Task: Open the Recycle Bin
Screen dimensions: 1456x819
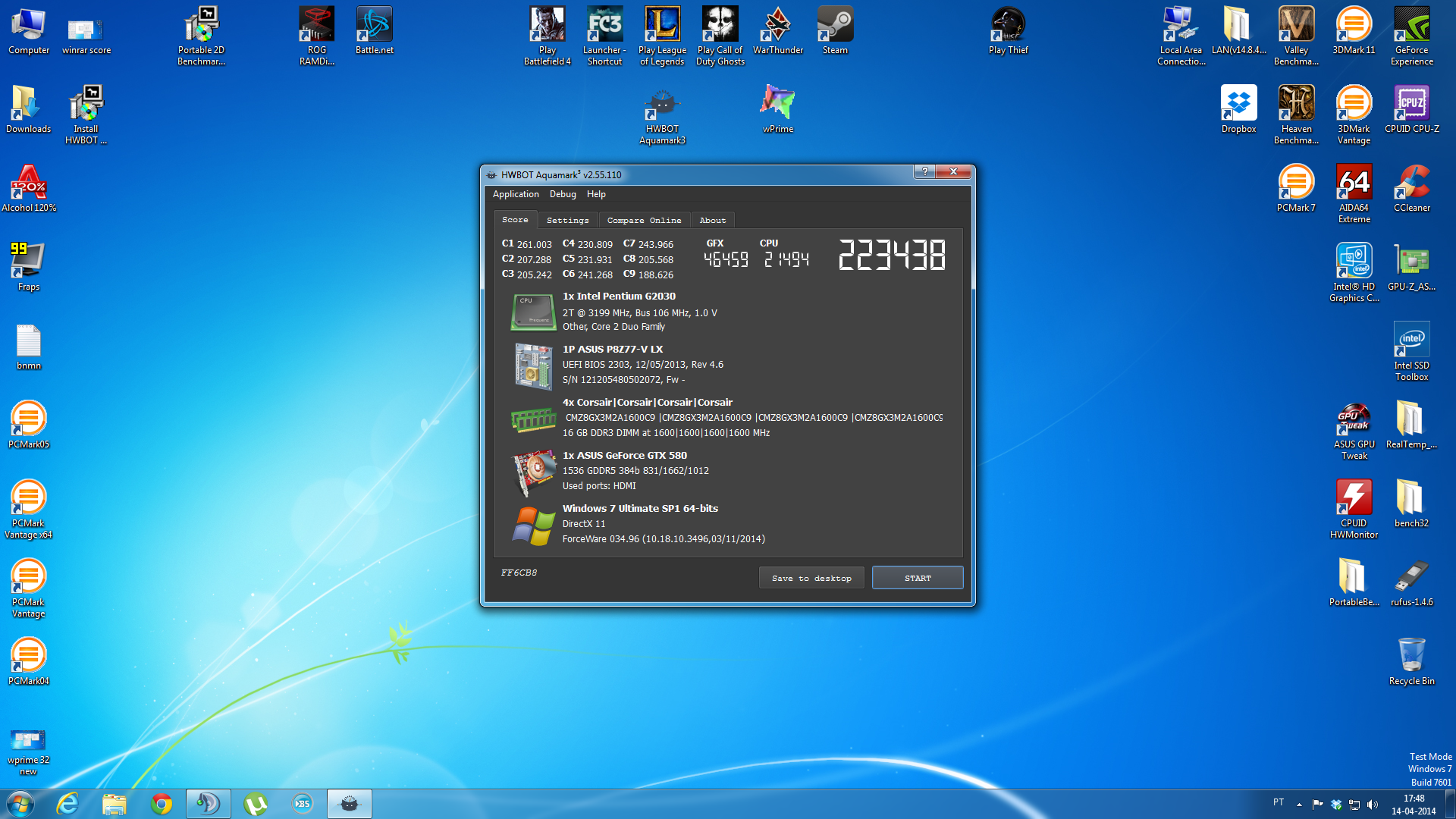Action: pyautogui.click(x=1411, y=661)
